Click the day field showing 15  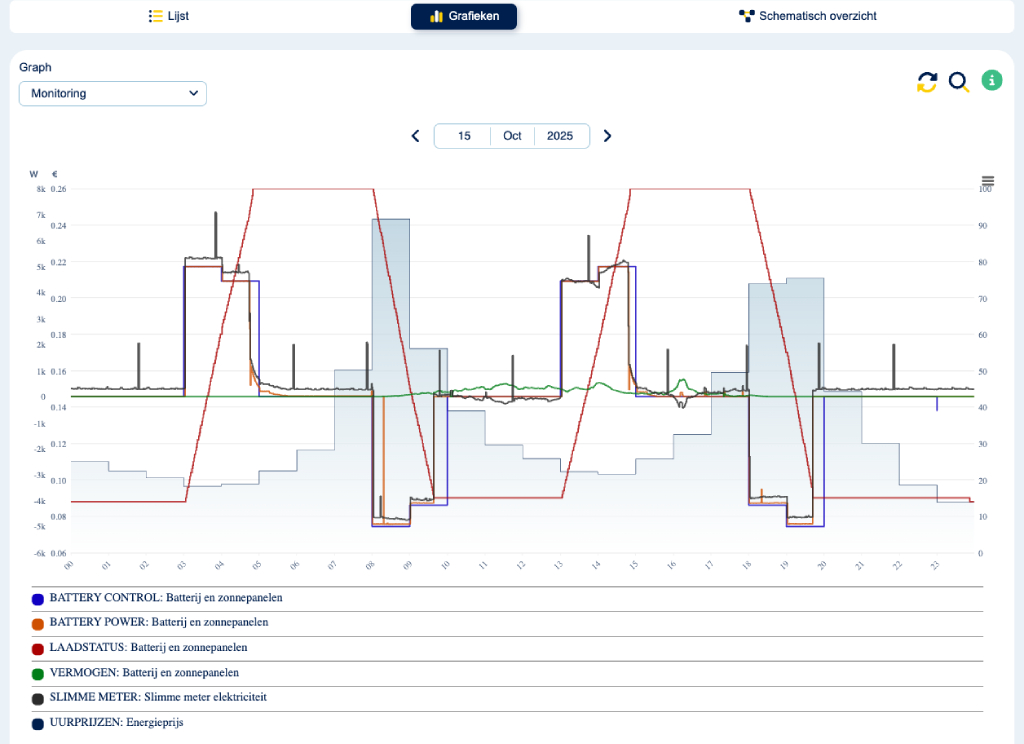464,136
